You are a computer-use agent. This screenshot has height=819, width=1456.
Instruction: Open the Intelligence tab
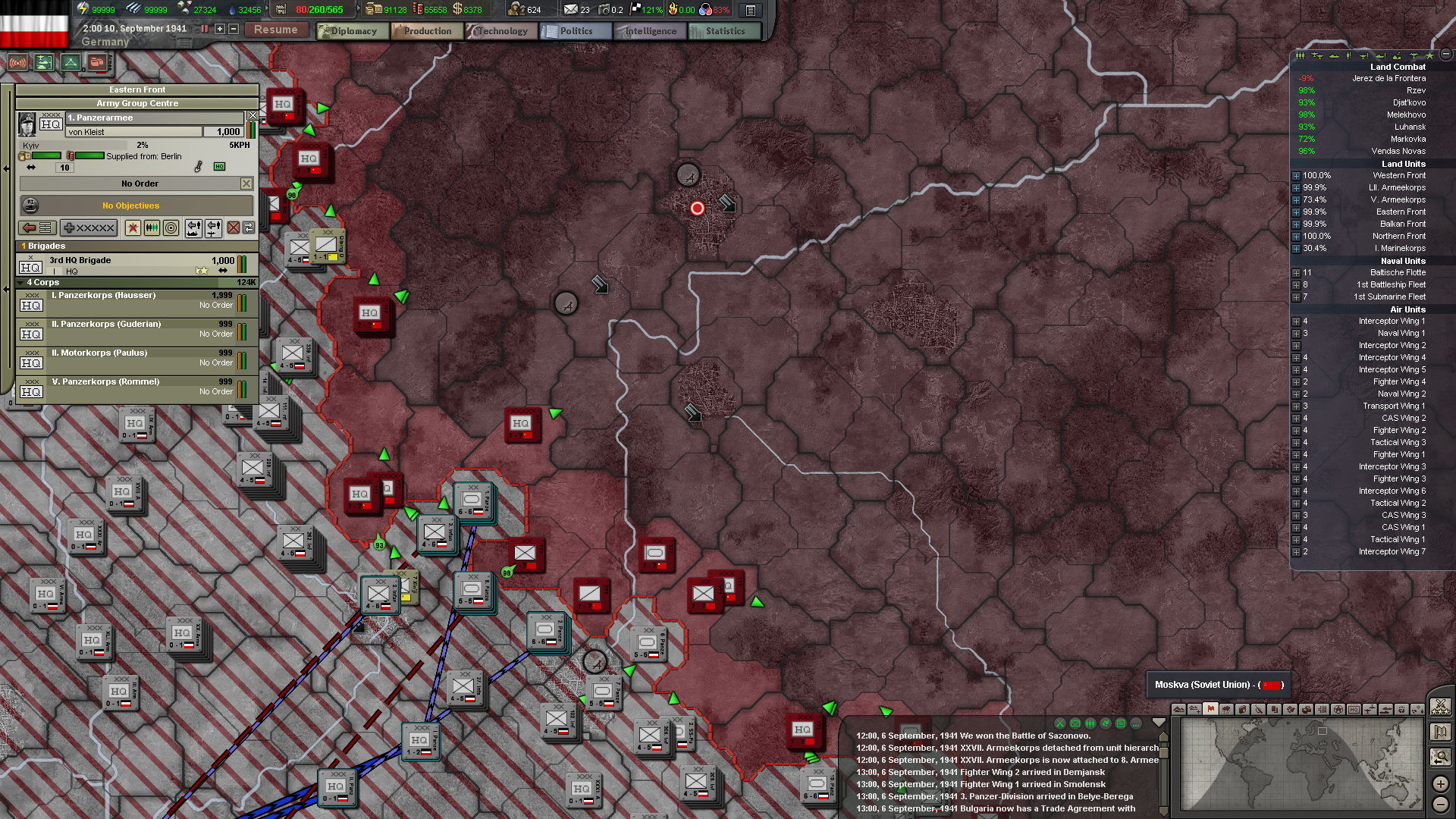(650, 31)
